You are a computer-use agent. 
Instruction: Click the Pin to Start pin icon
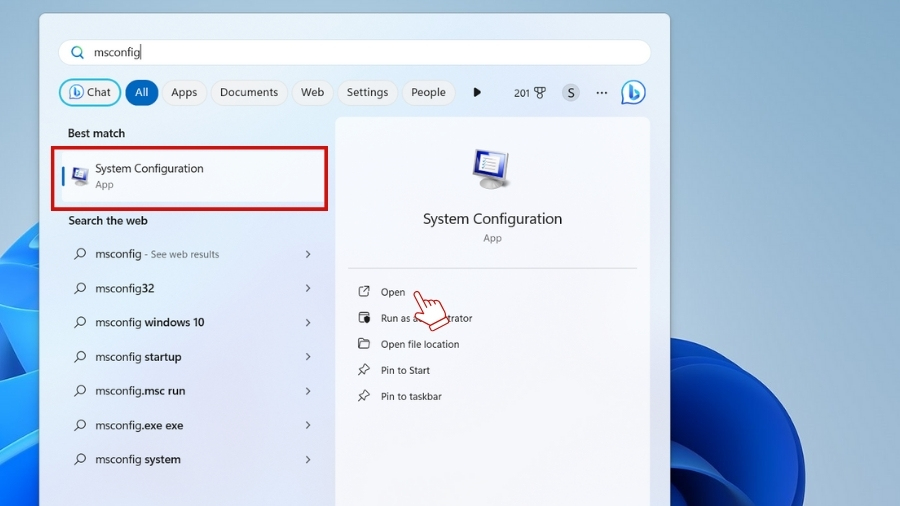[x=364, y=370]
